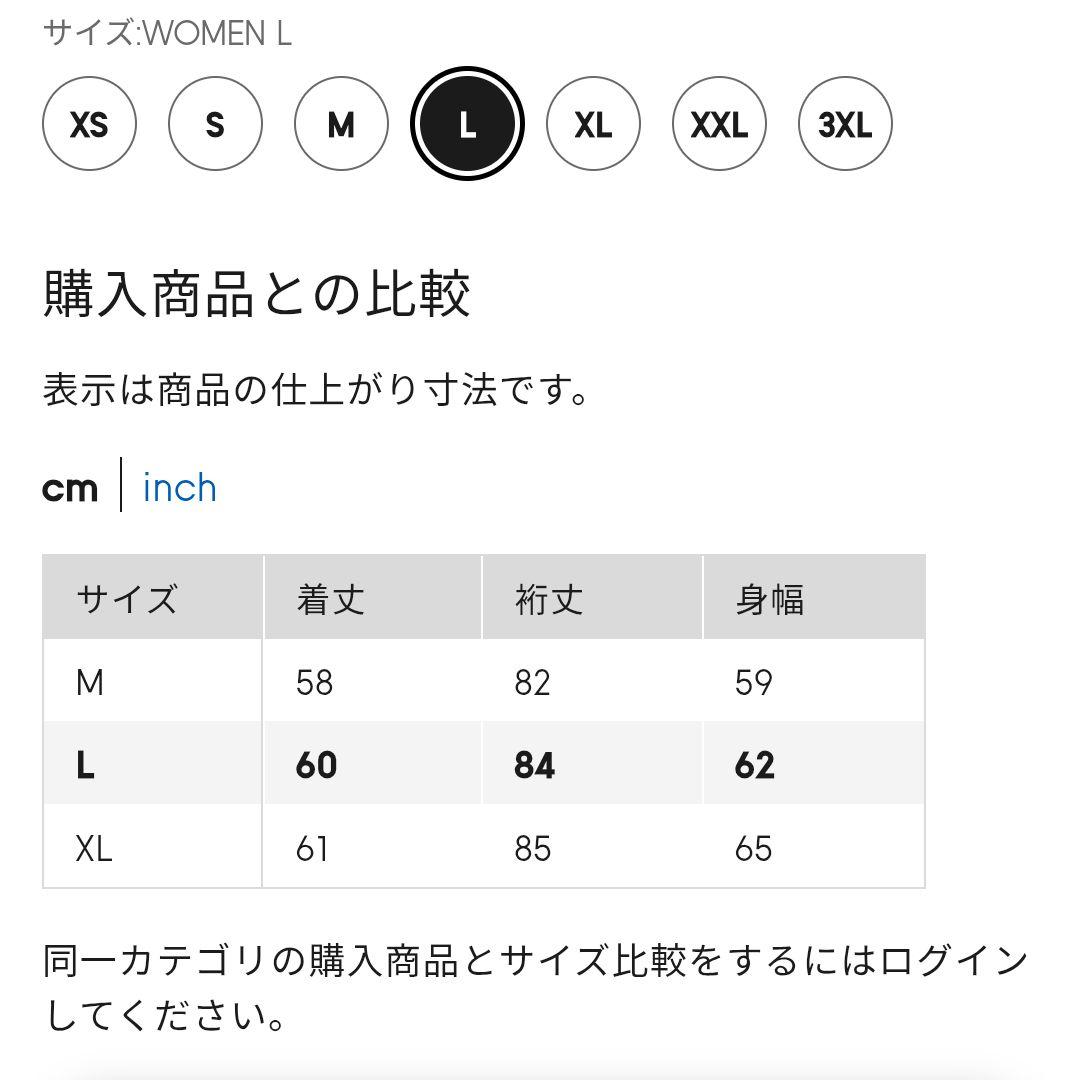Choose the S size option
1080x1080 pixels.
215,124
